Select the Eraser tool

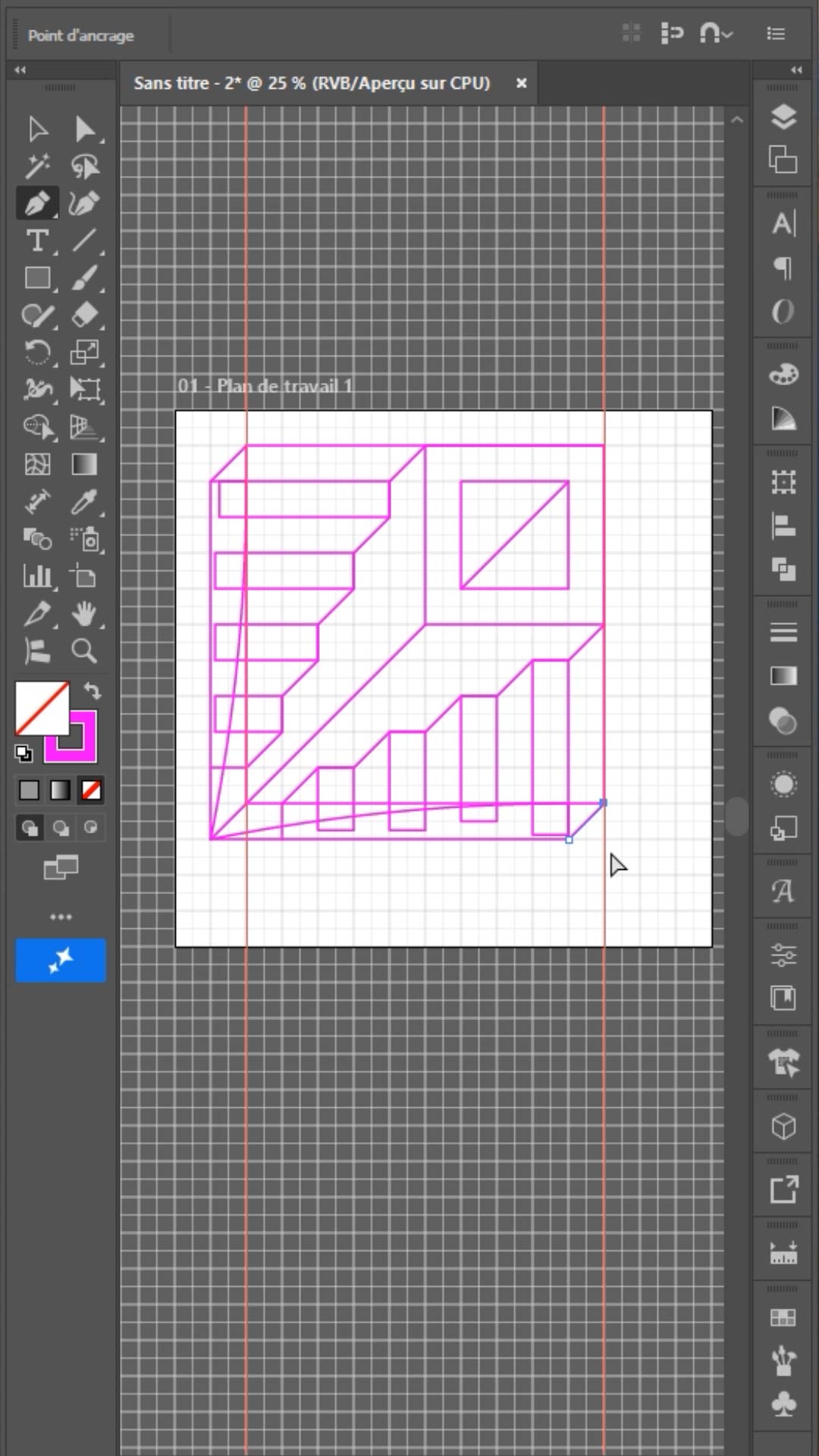(84, 315)
